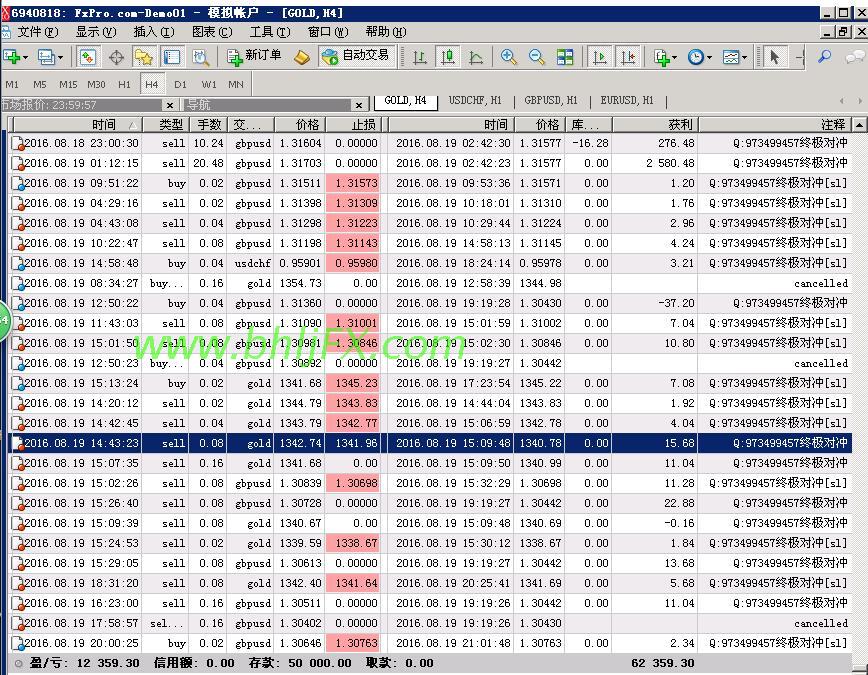Toggle the Market Watch panel icon

pyautogui.click(x=88, y=57)
